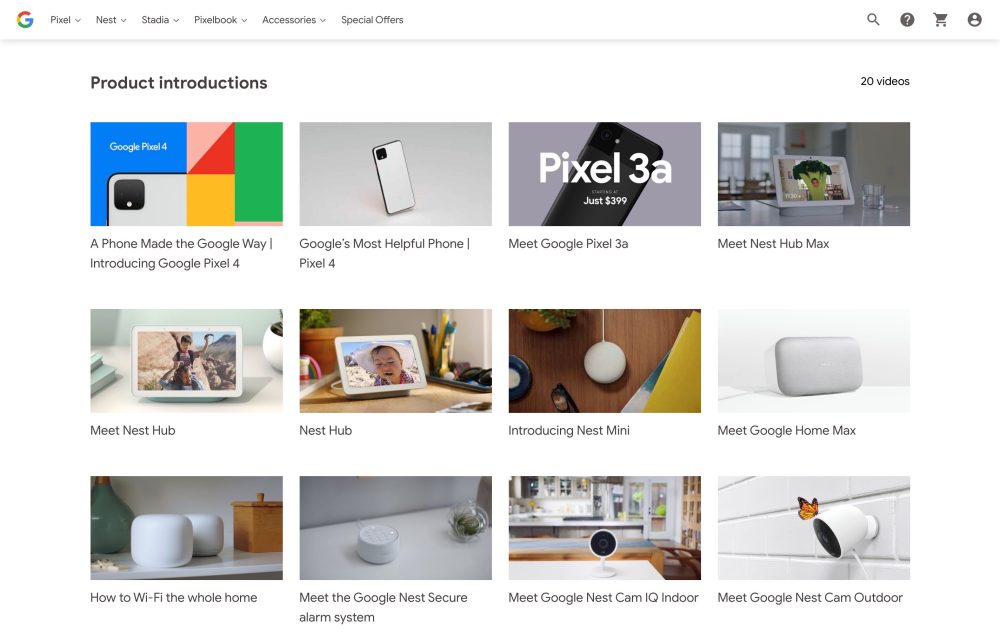Open the Pixelbook navigation menu

221,20
